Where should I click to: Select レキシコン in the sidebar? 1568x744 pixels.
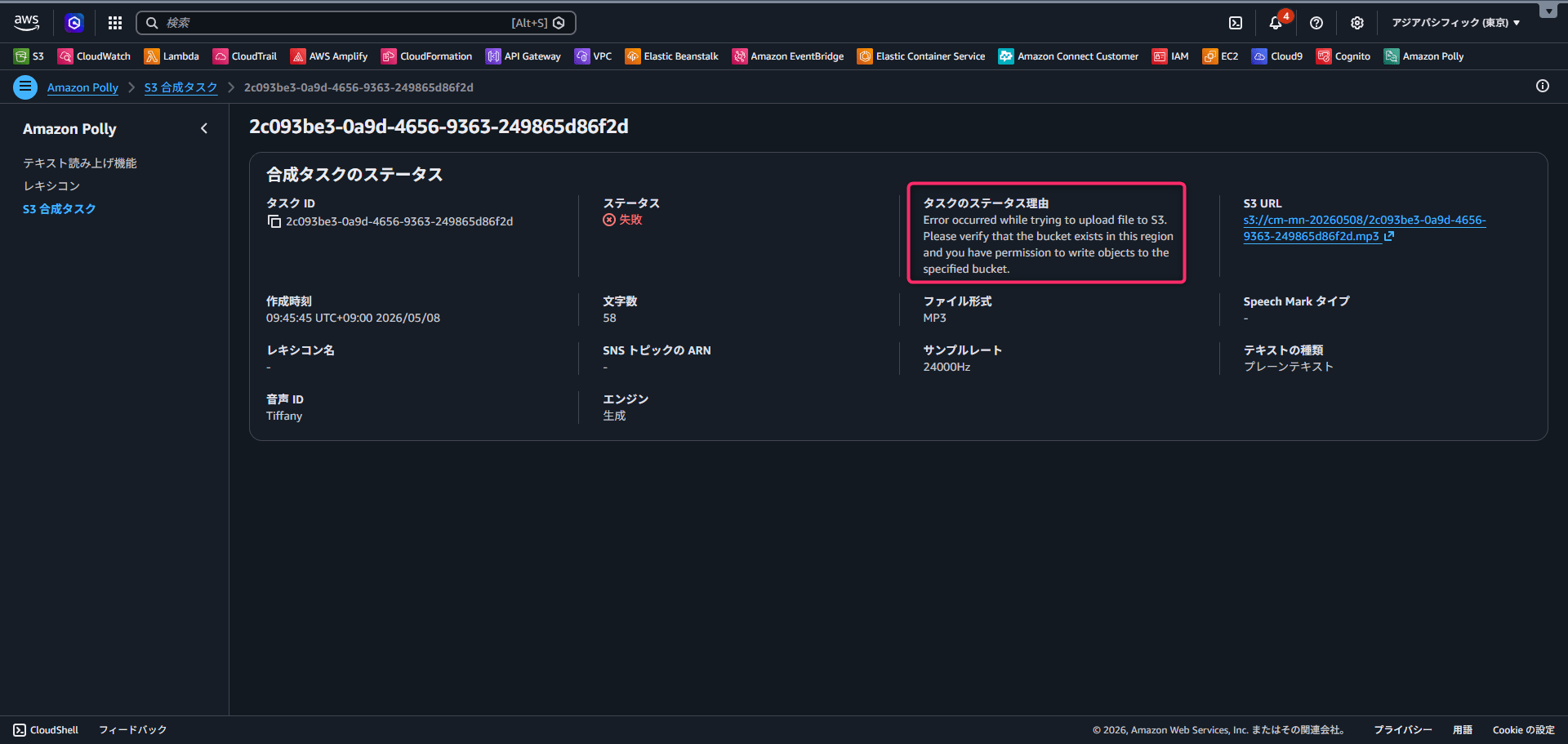(x=51, y=186)
